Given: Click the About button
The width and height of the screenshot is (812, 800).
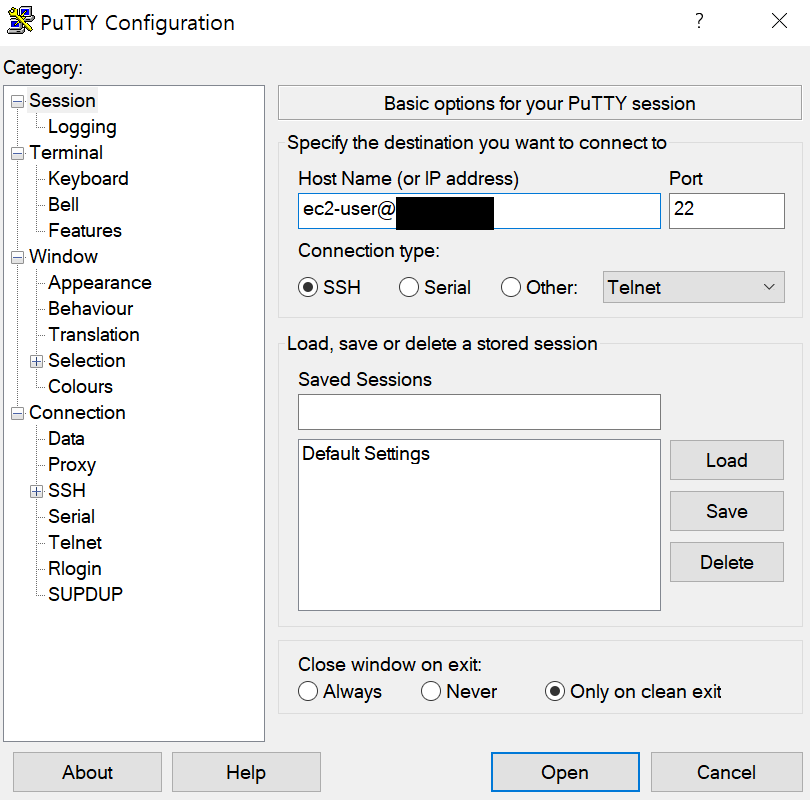Looking at the screenshot, I should pos(87,772).
